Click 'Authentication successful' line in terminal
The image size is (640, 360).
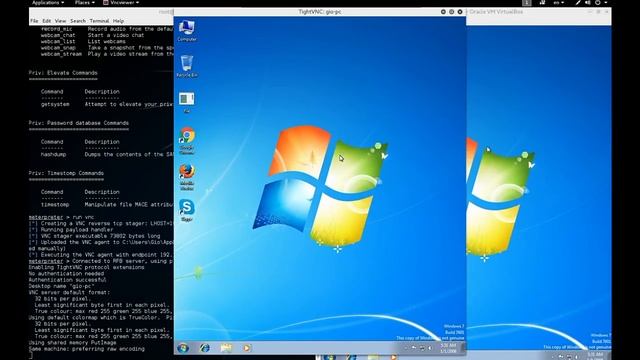click(67, 280)
